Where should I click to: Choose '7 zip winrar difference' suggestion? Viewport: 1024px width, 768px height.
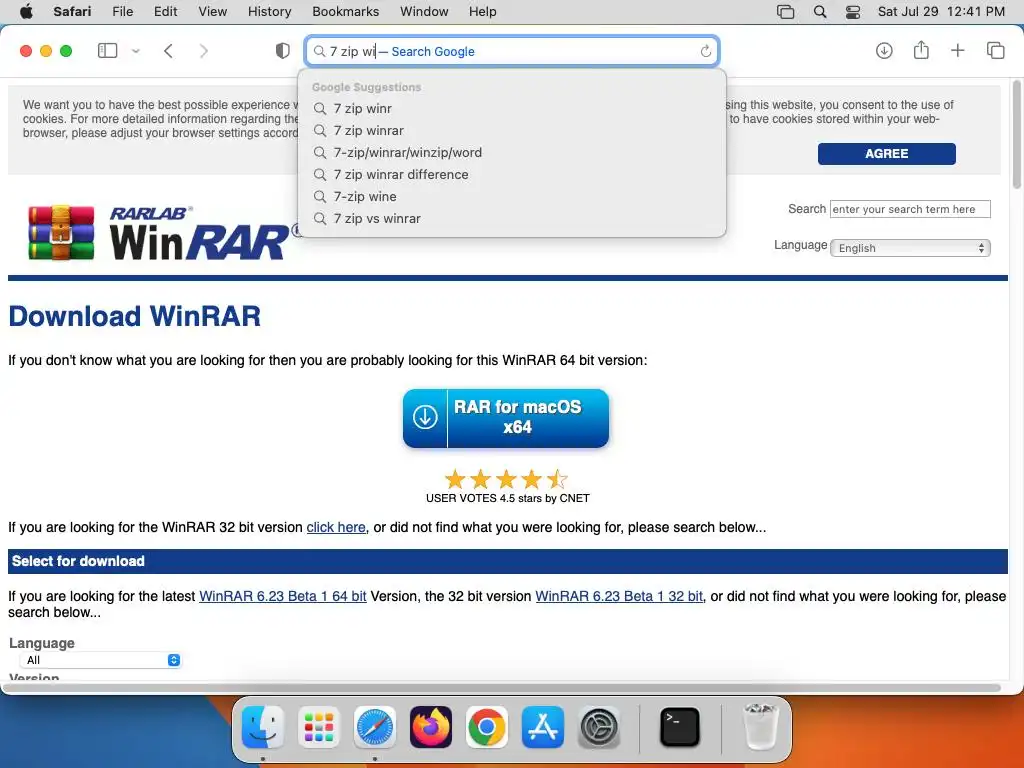tap(512, 174)
